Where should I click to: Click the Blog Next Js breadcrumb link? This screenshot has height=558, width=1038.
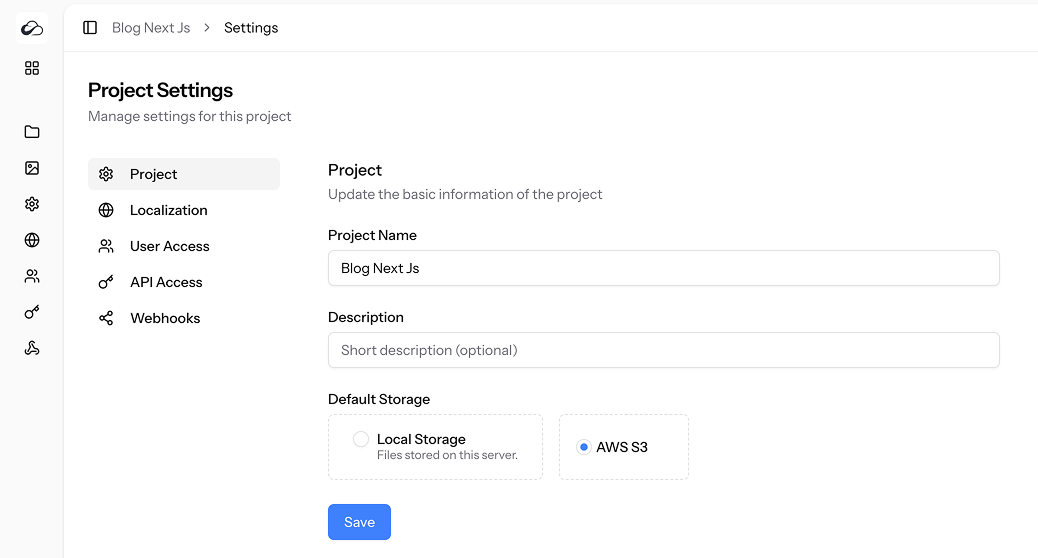(x=151, y=28)
